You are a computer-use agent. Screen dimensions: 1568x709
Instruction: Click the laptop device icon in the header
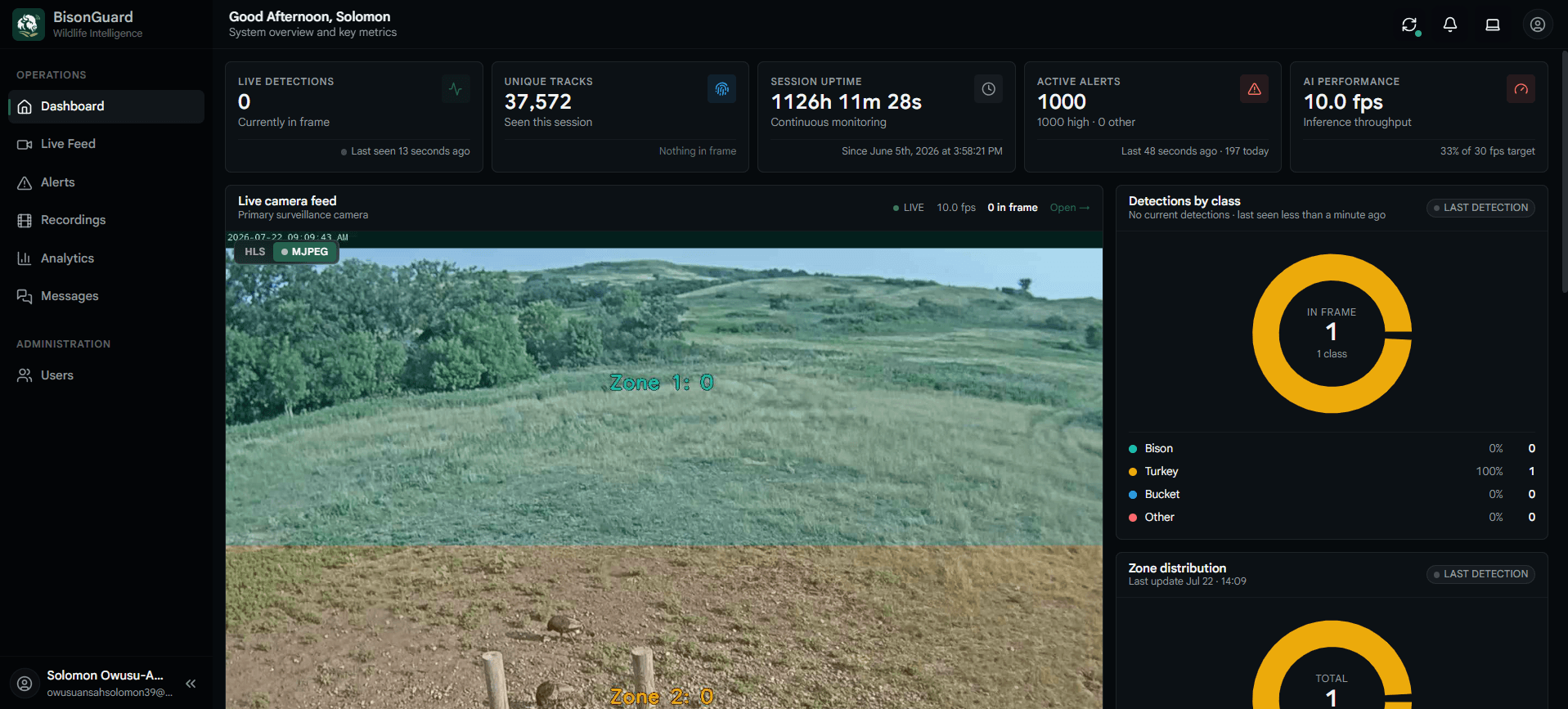[x=1493, y=25]
